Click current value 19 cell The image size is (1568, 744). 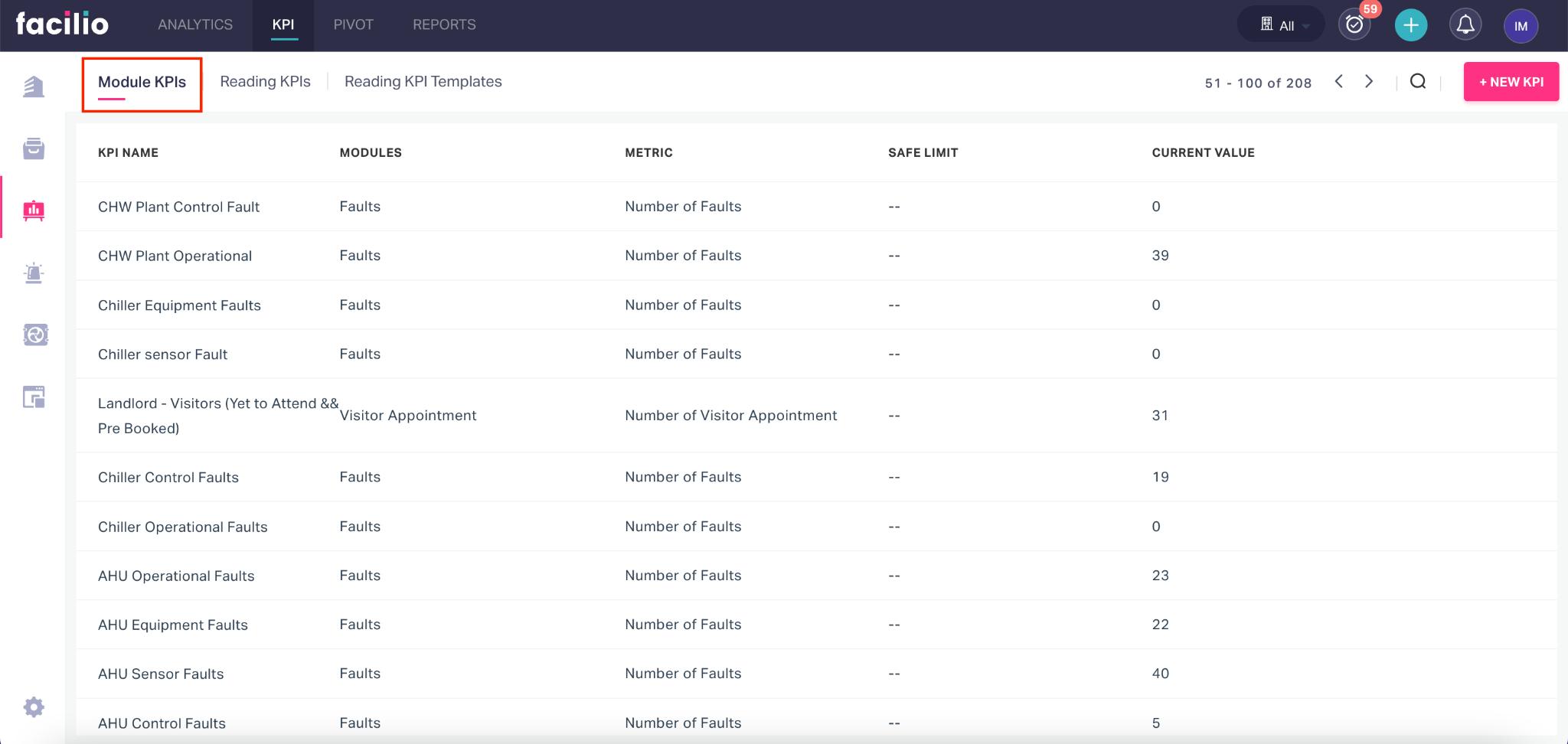pos(1160,477)
